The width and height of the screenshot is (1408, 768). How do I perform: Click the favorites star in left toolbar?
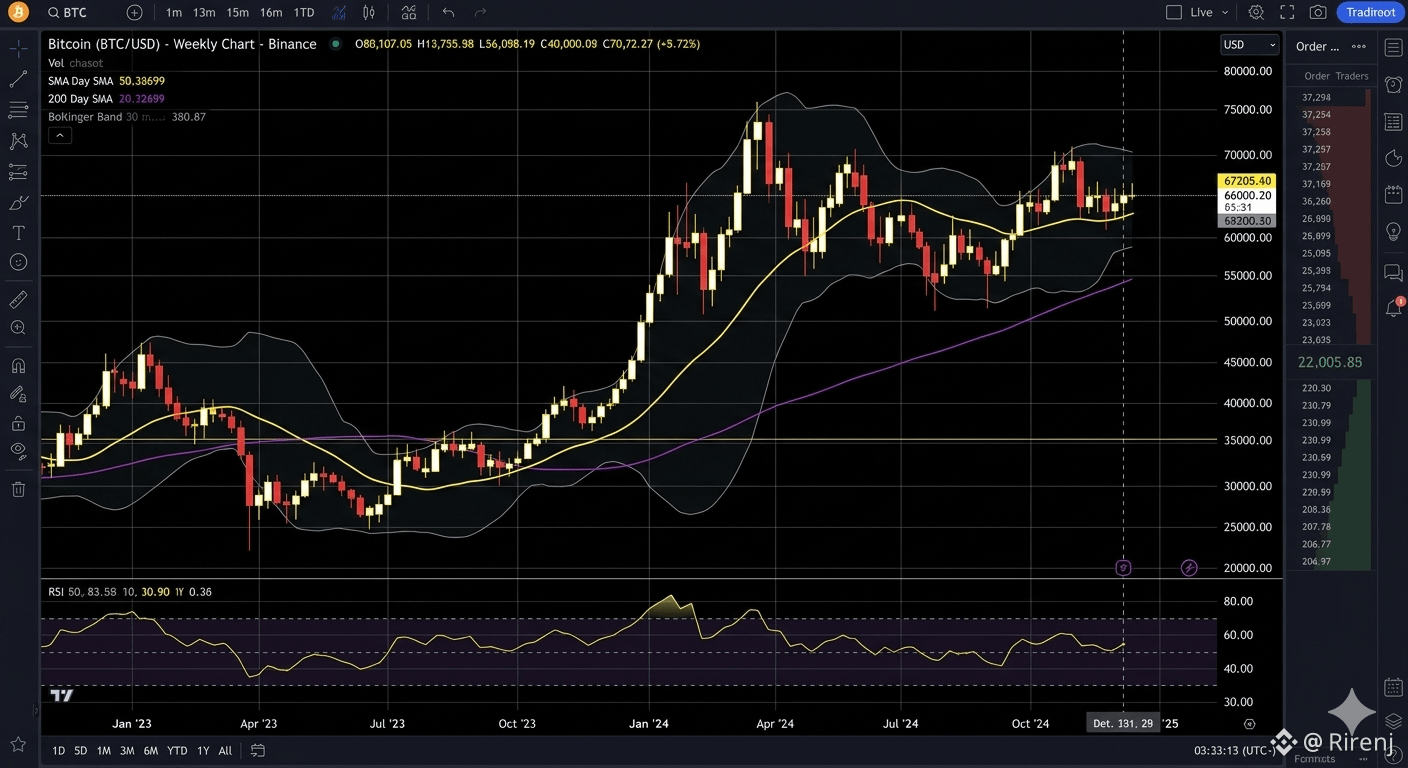(x=18, y=744)
